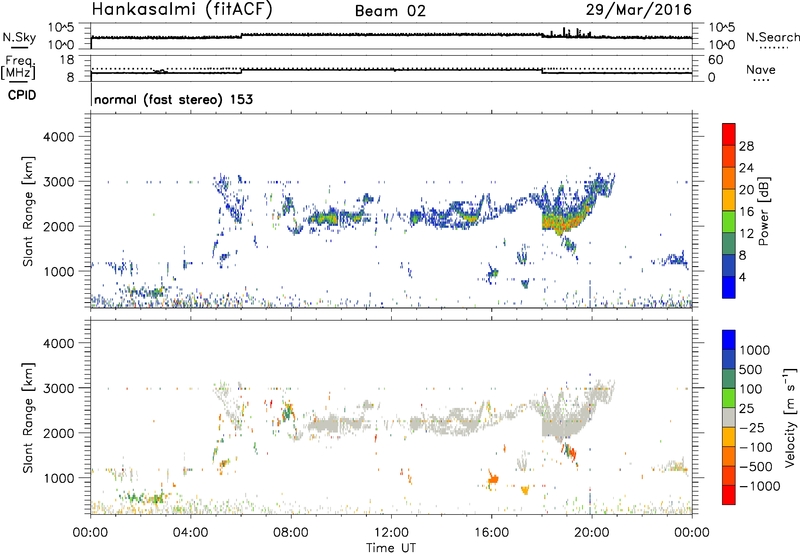Click the 500 value on Velocity scale
800x554 pixels.
pyautogui.click(x=751, y=369)
